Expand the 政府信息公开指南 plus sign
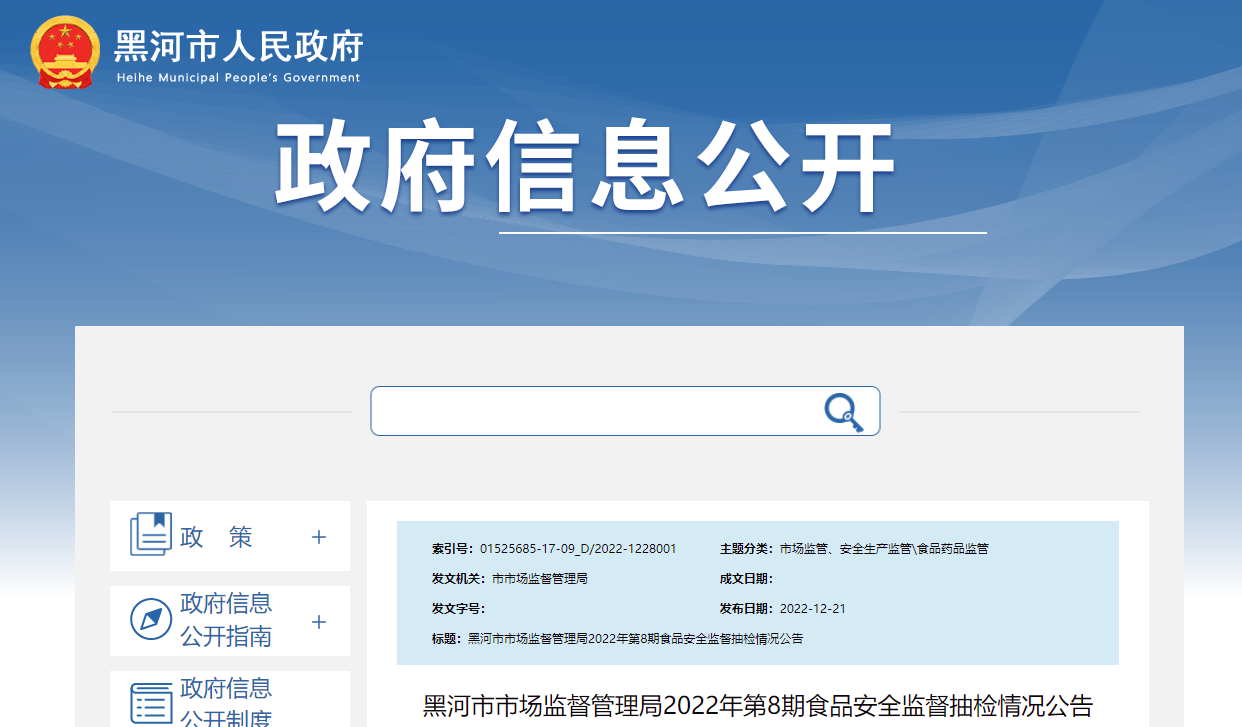The image size is (1242, 727). pyautogui.click(x=319, y=622)
